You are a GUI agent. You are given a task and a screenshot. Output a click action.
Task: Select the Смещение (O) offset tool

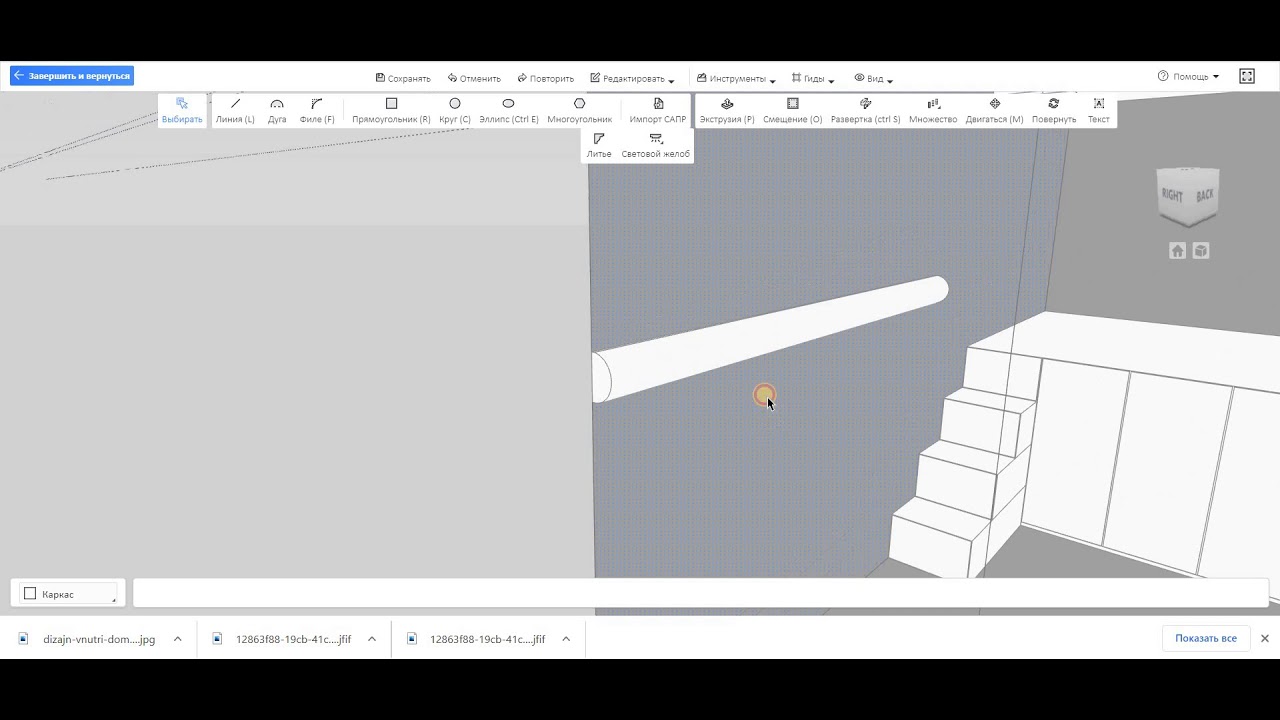coord(793,110)
